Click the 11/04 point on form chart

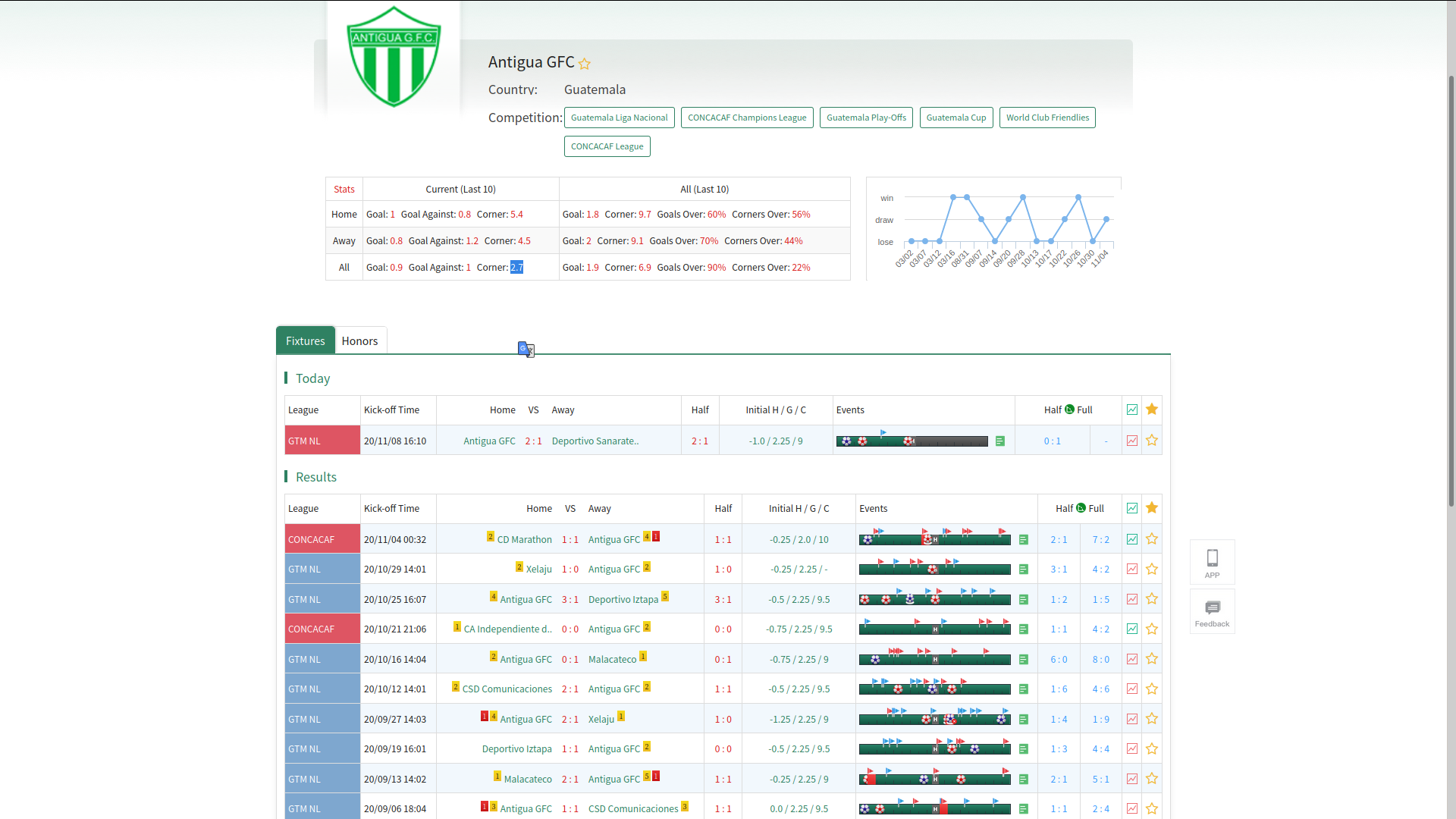tap(1106, 219)
